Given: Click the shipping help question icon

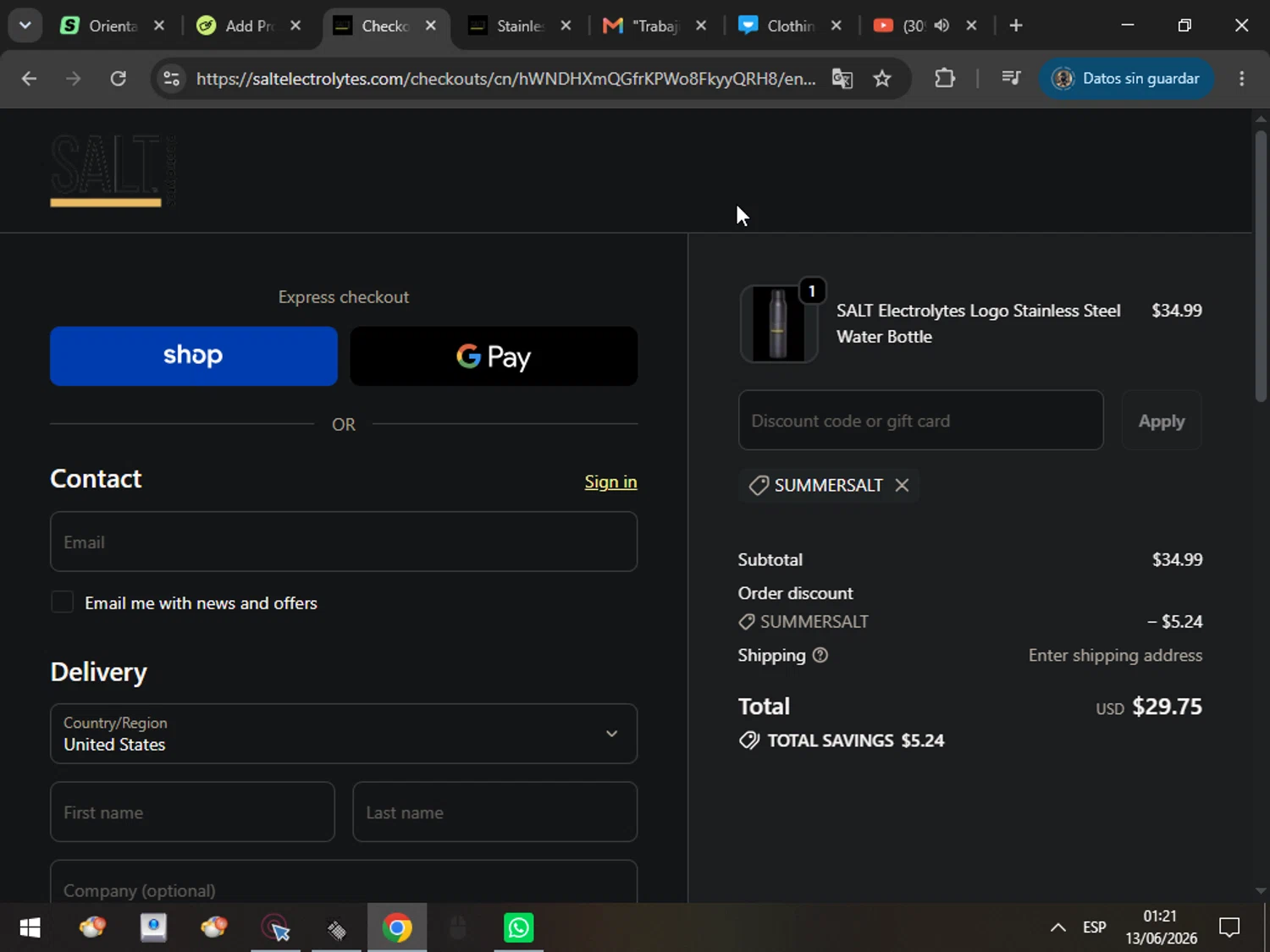Looking at the screenshot, I should coord(820,655).
